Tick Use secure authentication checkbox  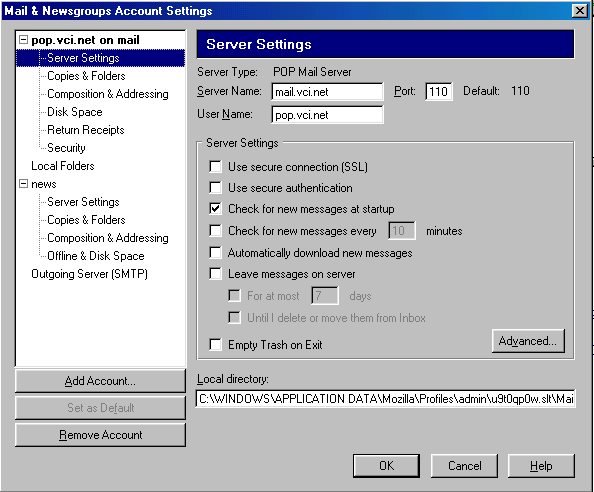click(216, 187)
